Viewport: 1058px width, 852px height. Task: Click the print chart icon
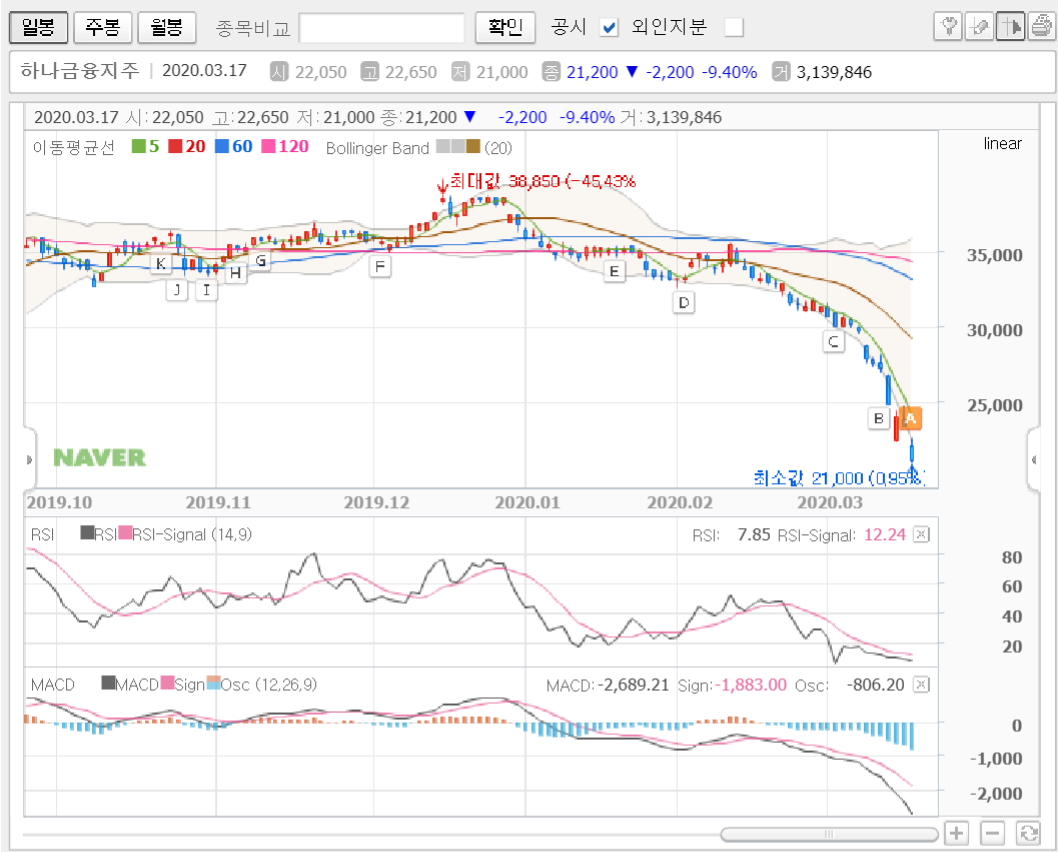pos(1041,27)
